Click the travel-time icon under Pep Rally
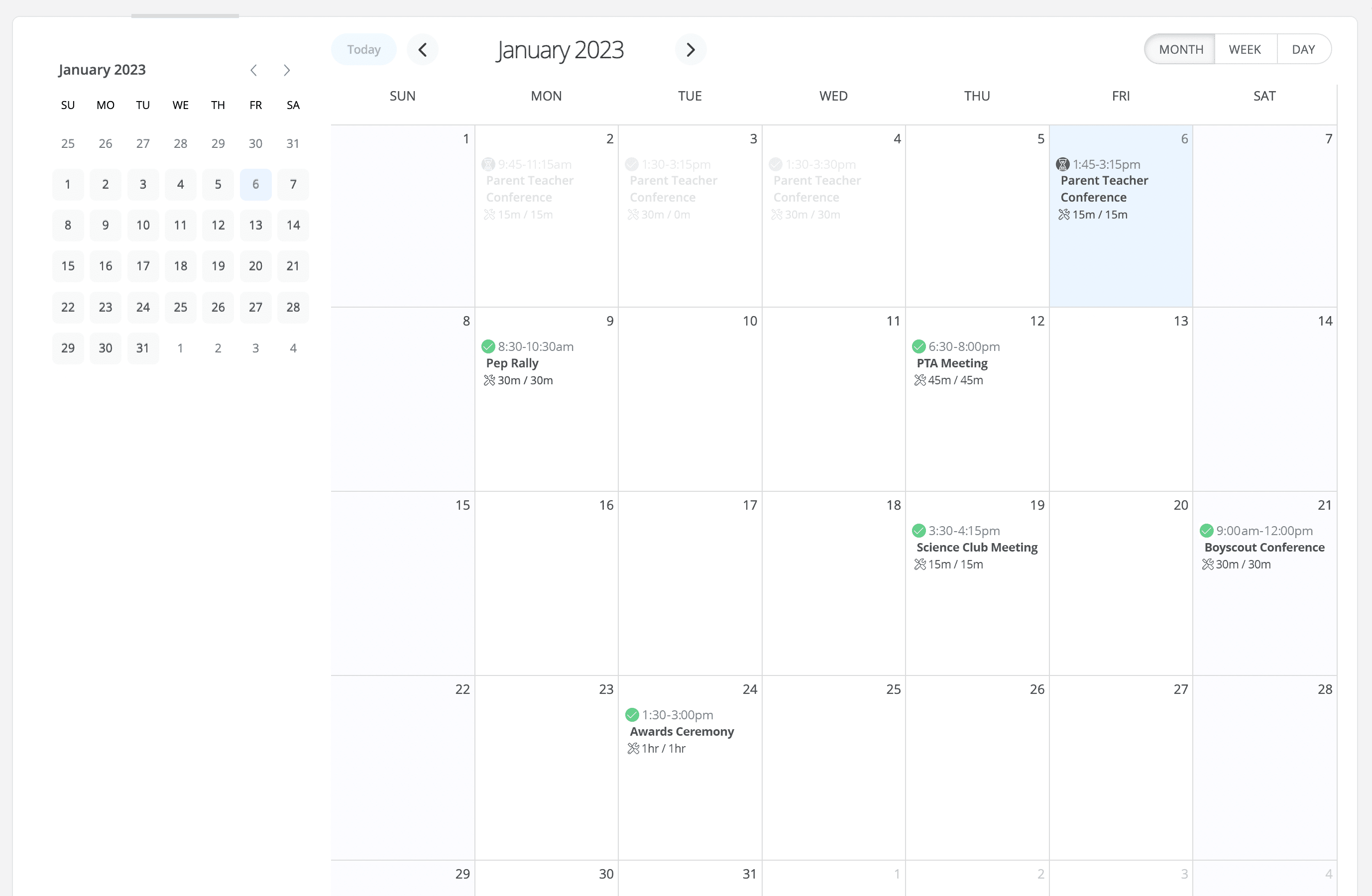 pos(488,380)
